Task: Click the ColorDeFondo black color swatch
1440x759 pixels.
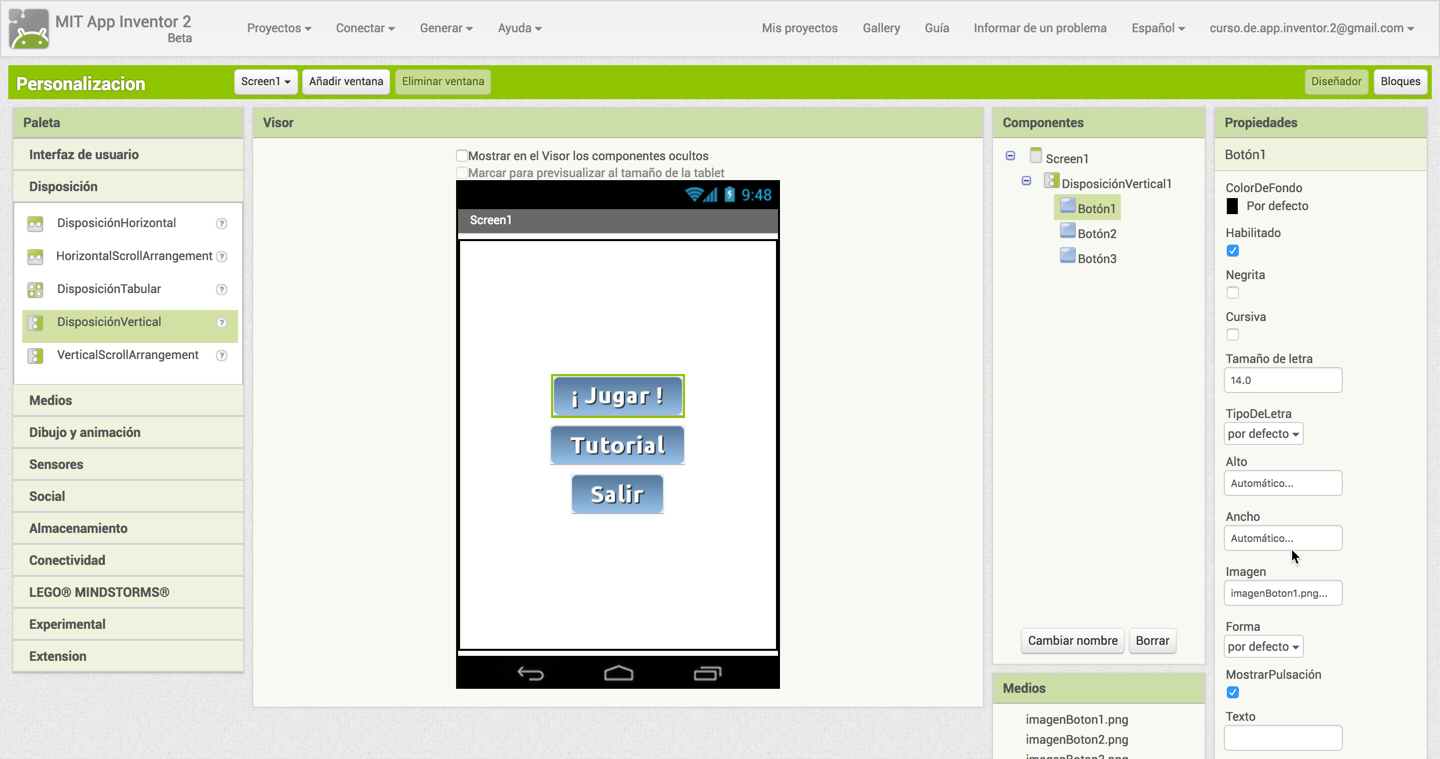Action: (1232, 206)
